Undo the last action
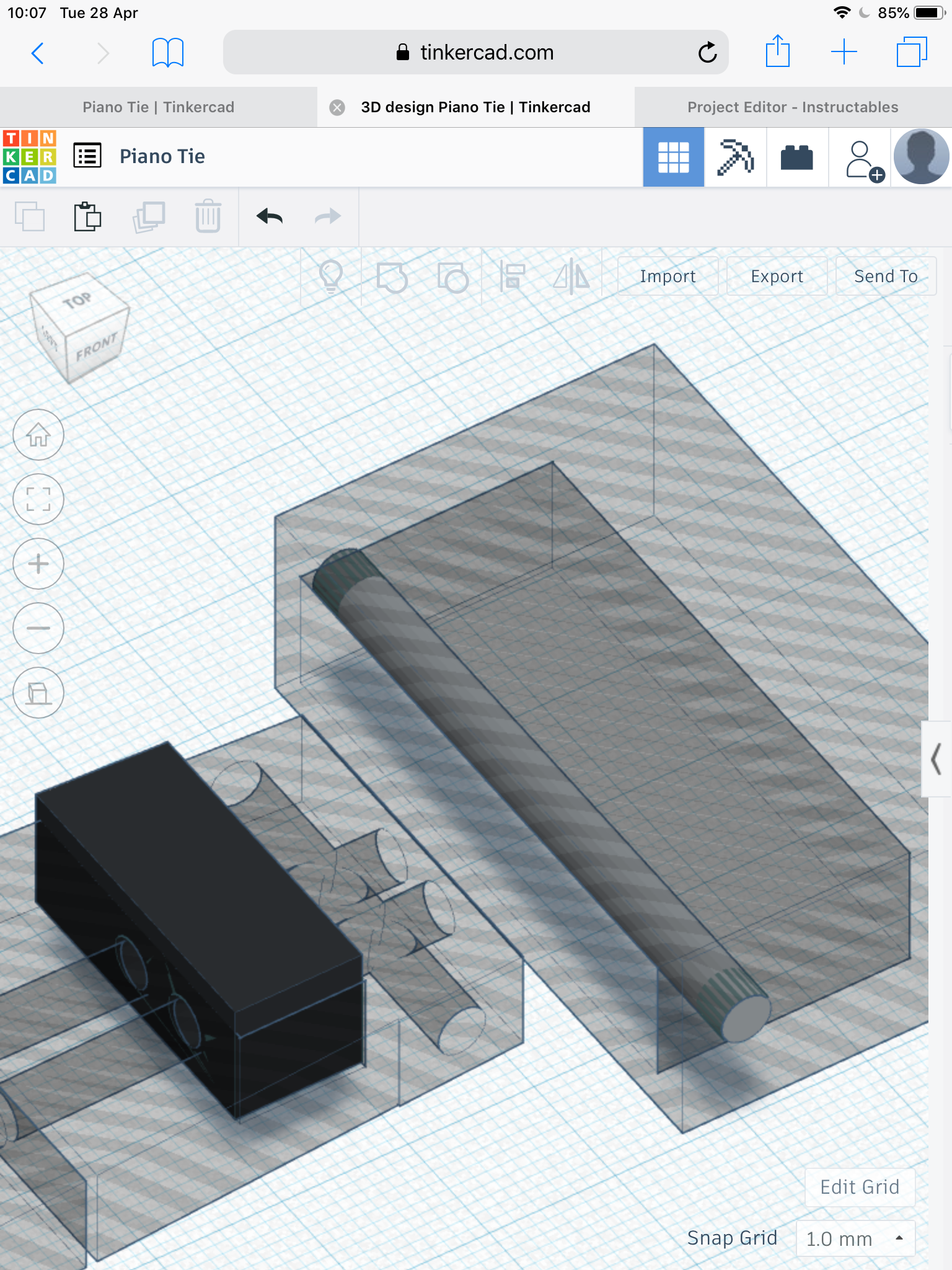Screen dimensions: 952x1270 (x=270, y=216)
